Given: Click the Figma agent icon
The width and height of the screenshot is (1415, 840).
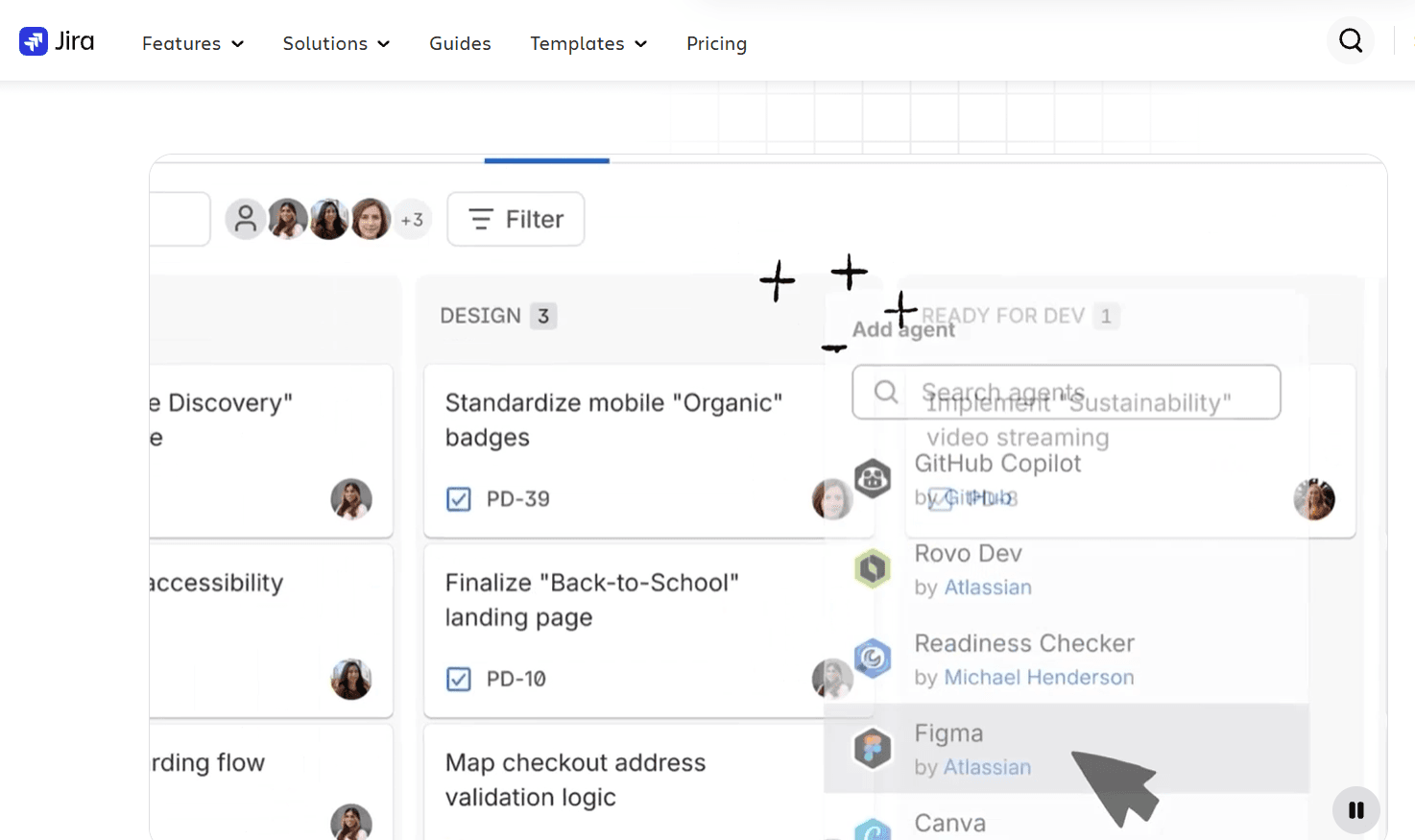Looking at the screenshot, I should (x=873, y=748).
